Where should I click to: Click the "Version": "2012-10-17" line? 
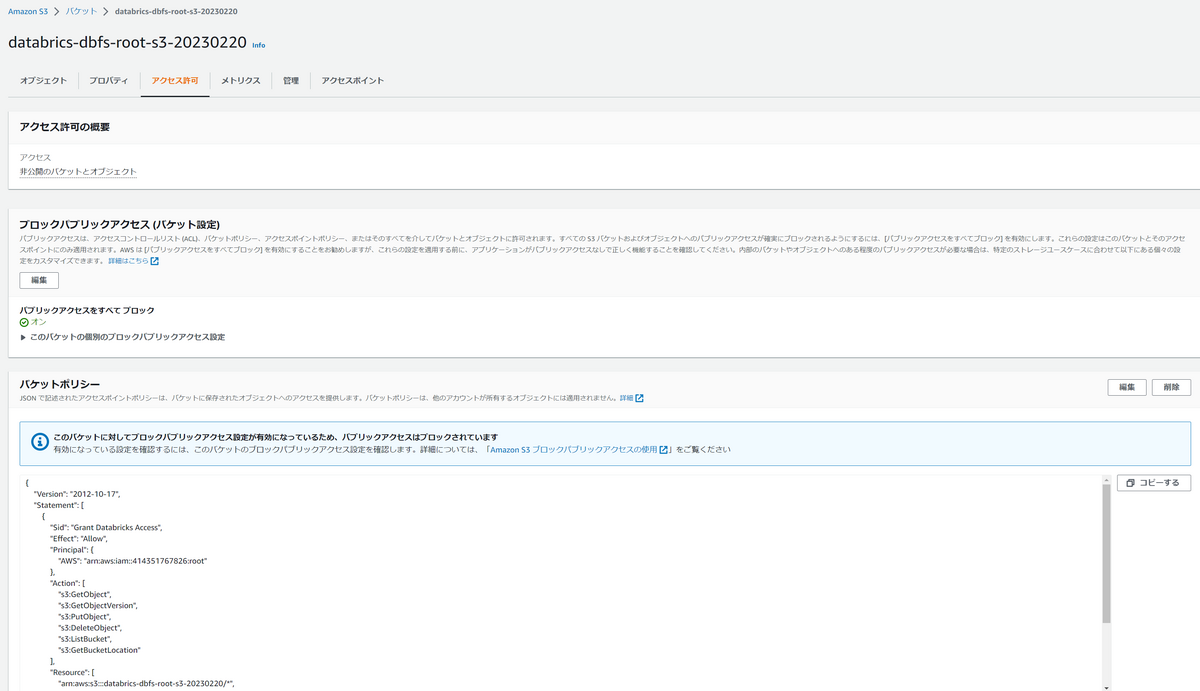(77, 494)
